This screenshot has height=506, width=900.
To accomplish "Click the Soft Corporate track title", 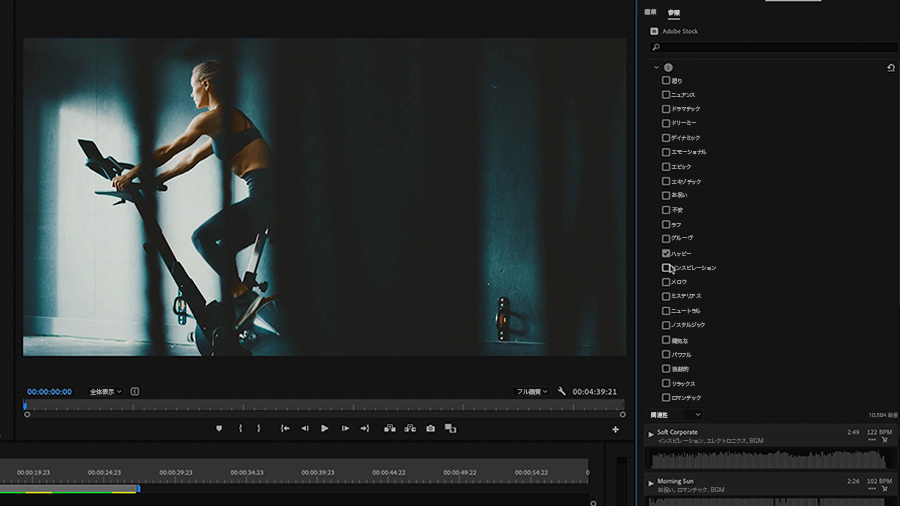I will tap(677, 432).
